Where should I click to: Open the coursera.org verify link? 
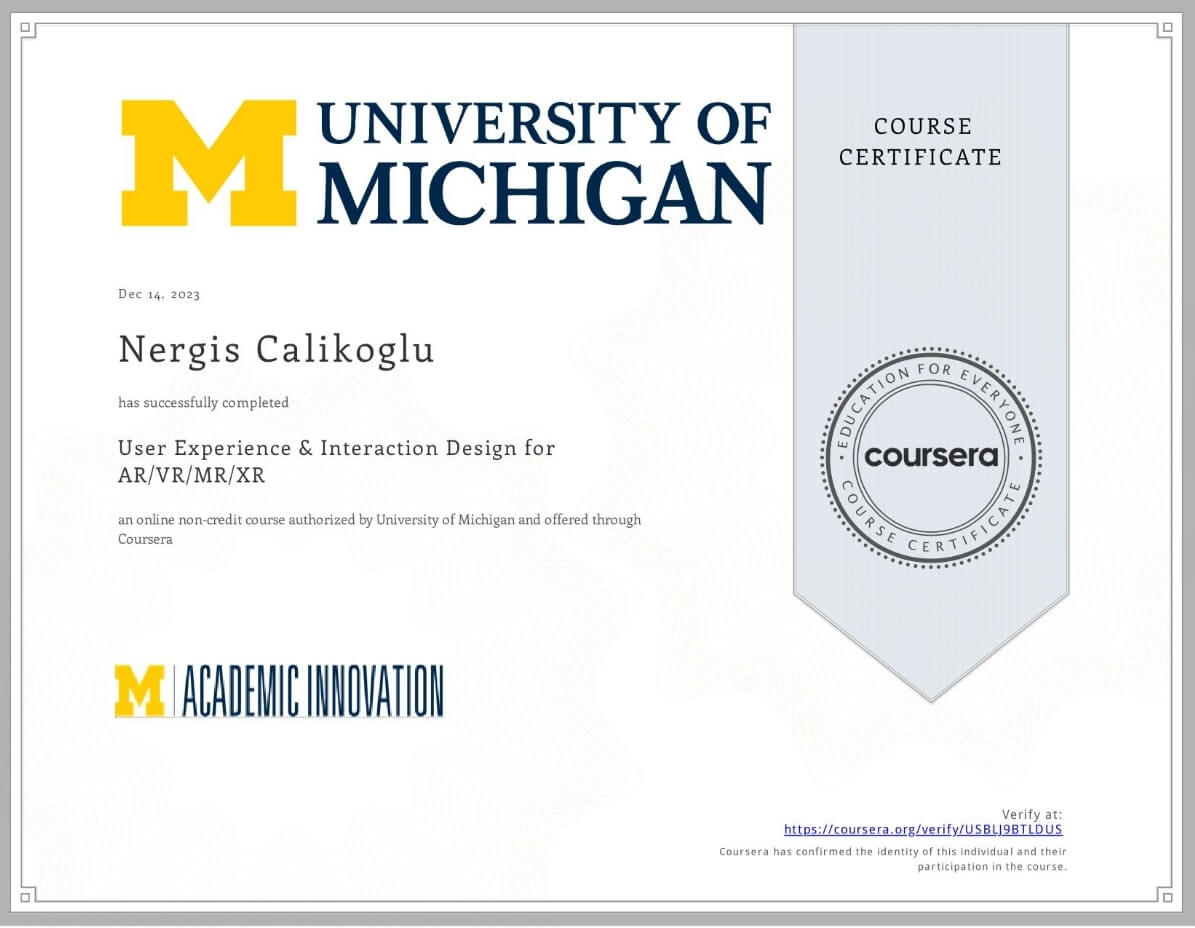pyautogui.click(x=923, y=830)
